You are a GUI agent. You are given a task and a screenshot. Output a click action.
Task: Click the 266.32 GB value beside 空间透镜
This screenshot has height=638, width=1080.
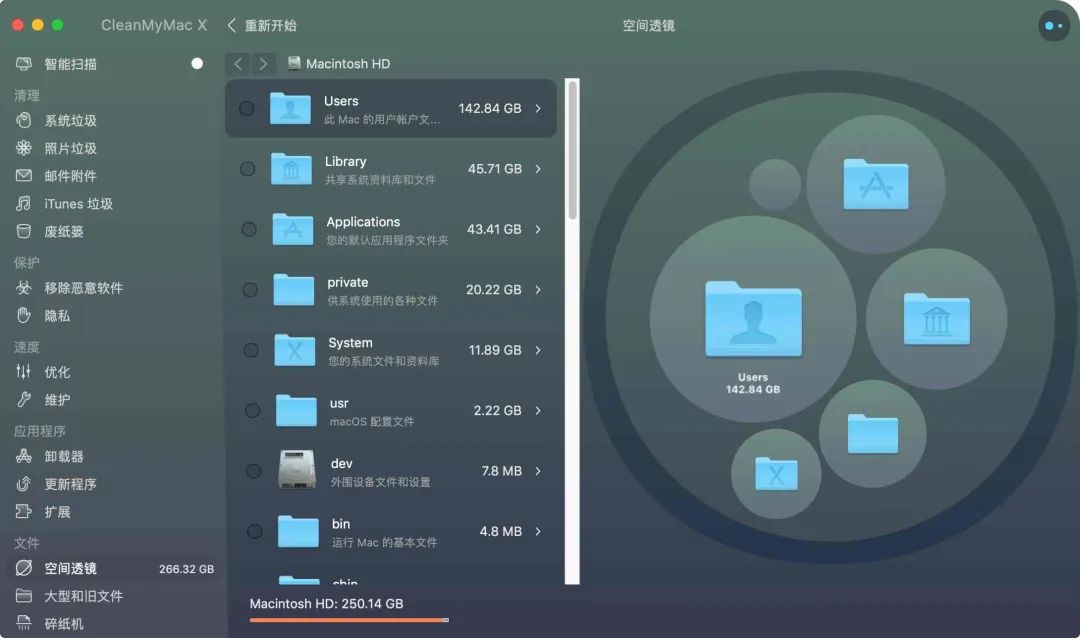[x=186, y=569]
